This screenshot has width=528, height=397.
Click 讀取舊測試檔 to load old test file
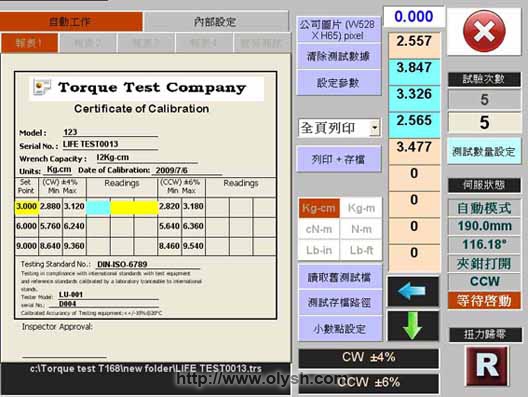tap(340, 277)
